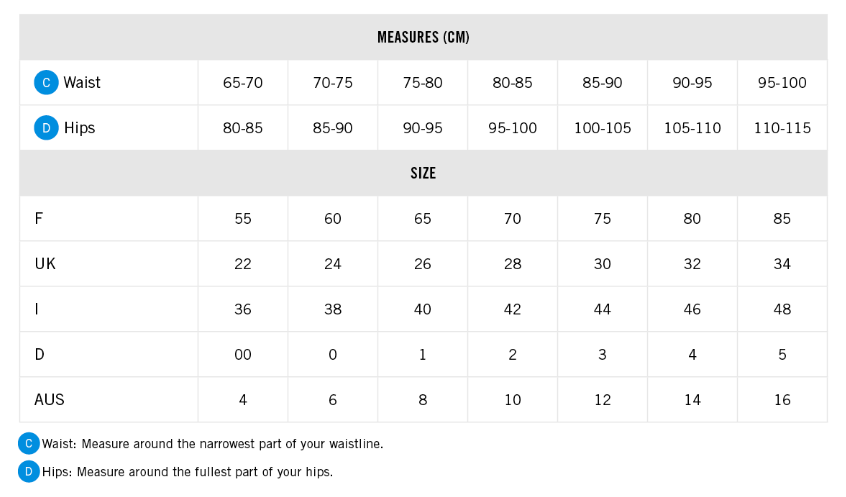Select the 65-70 waist measurement cell

pos(243,83)
